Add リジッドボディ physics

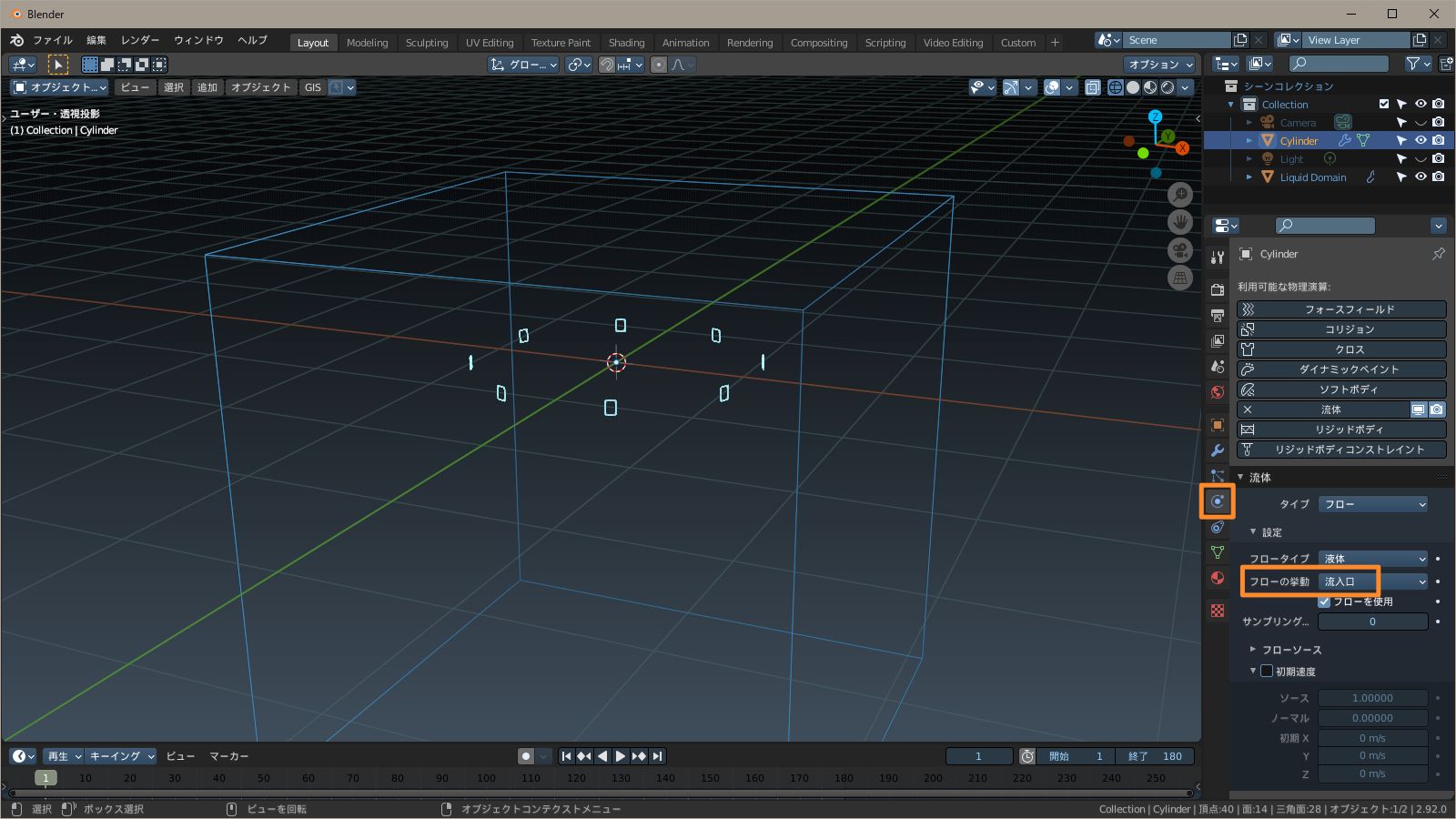pyautogui.click(x=1341, y=430)
